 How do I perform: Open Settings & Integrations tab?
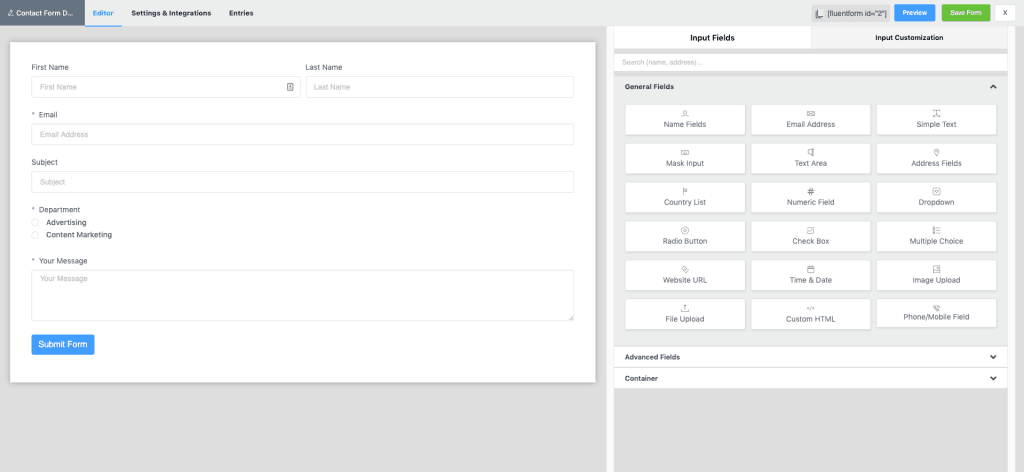coord(171,13)
